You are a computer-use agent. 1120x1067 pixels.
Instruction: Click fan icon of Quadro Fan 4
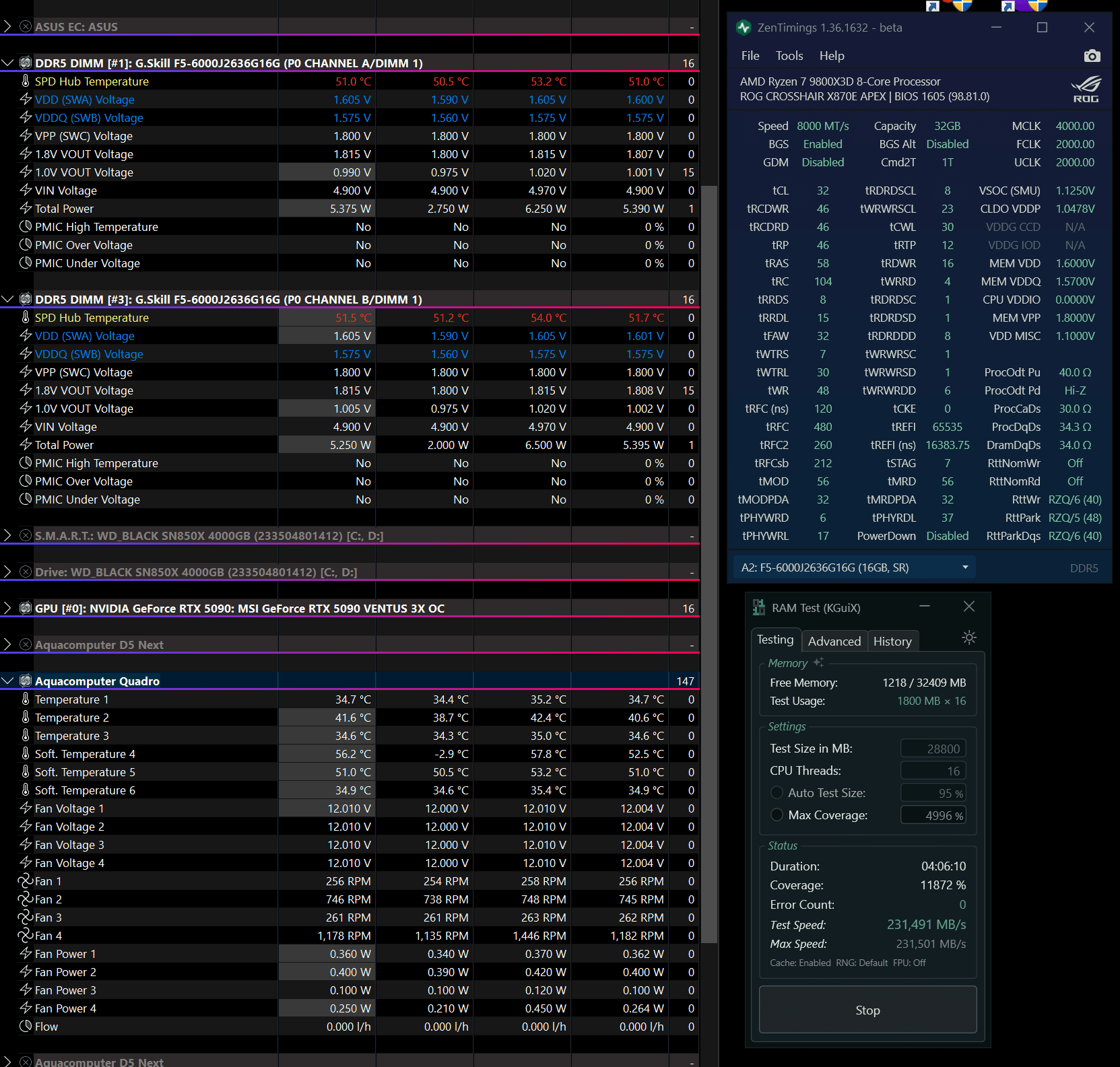(26, 935)
